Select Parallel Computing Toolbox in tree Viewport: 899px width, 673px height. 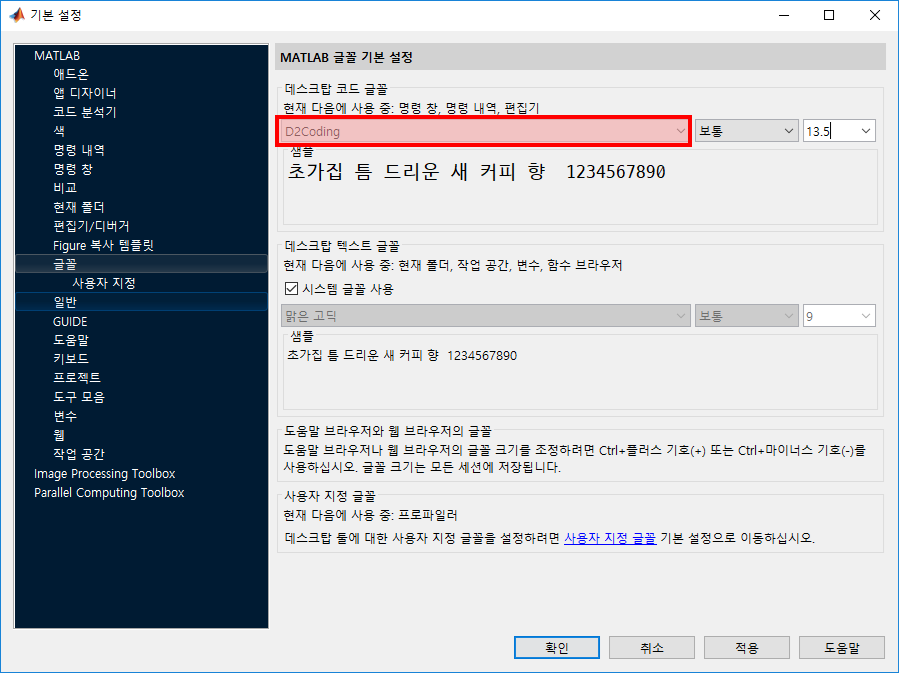(x=109, y=492)
